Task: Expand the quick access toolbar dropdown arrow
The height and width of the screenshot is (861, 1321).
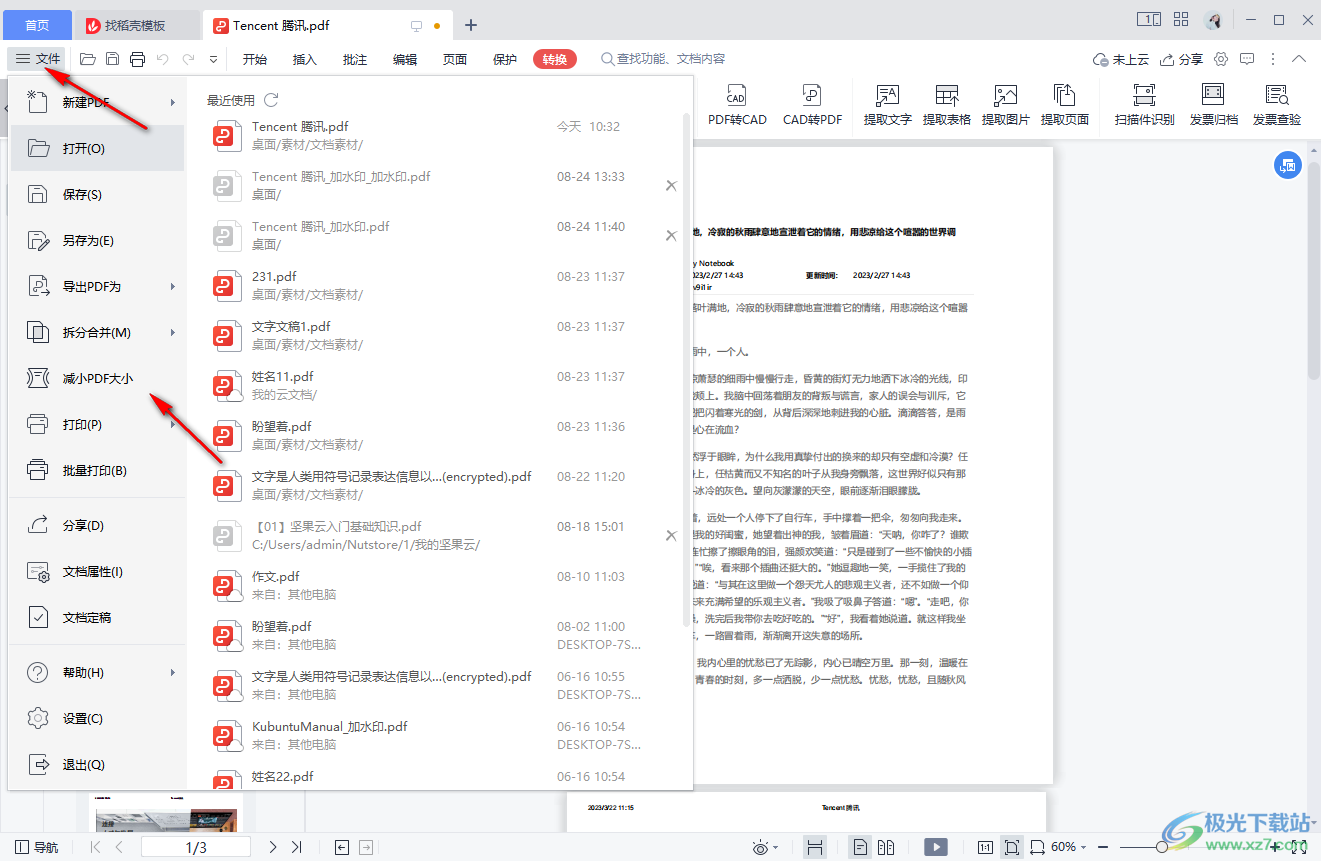Action: coord(212,60)
